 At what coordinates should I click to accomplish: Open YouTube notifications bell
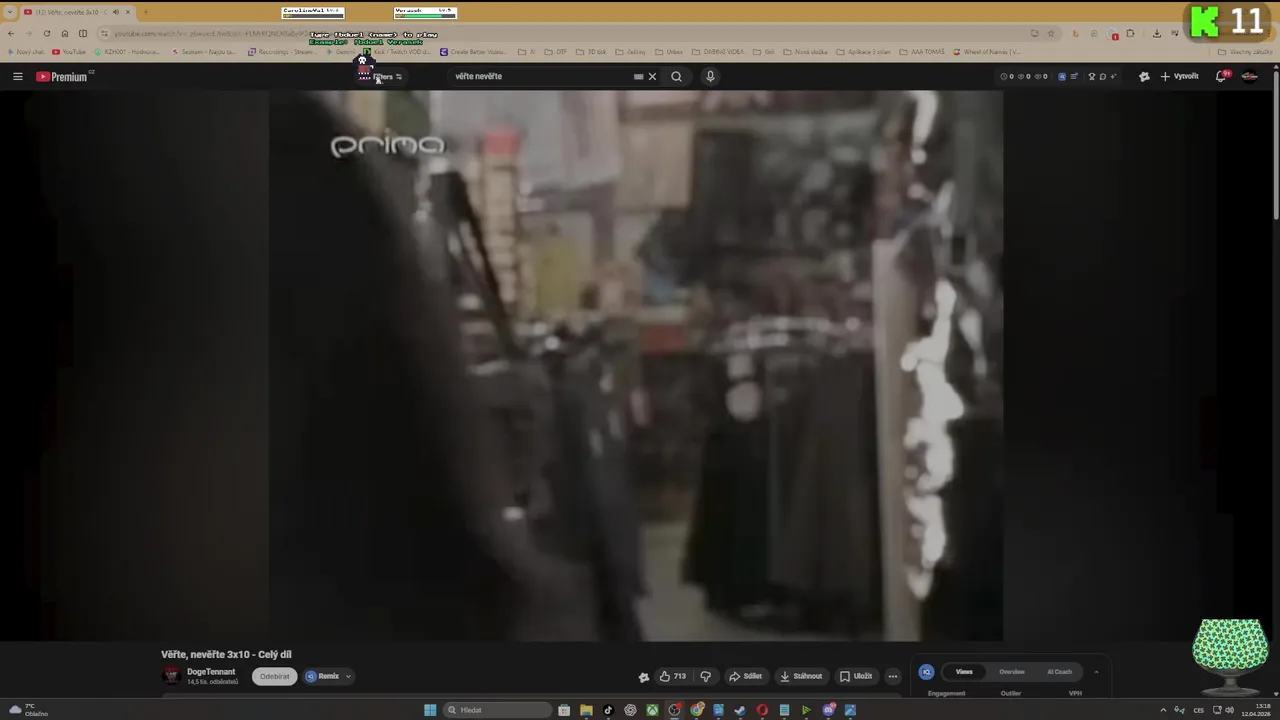(1221, 76)
